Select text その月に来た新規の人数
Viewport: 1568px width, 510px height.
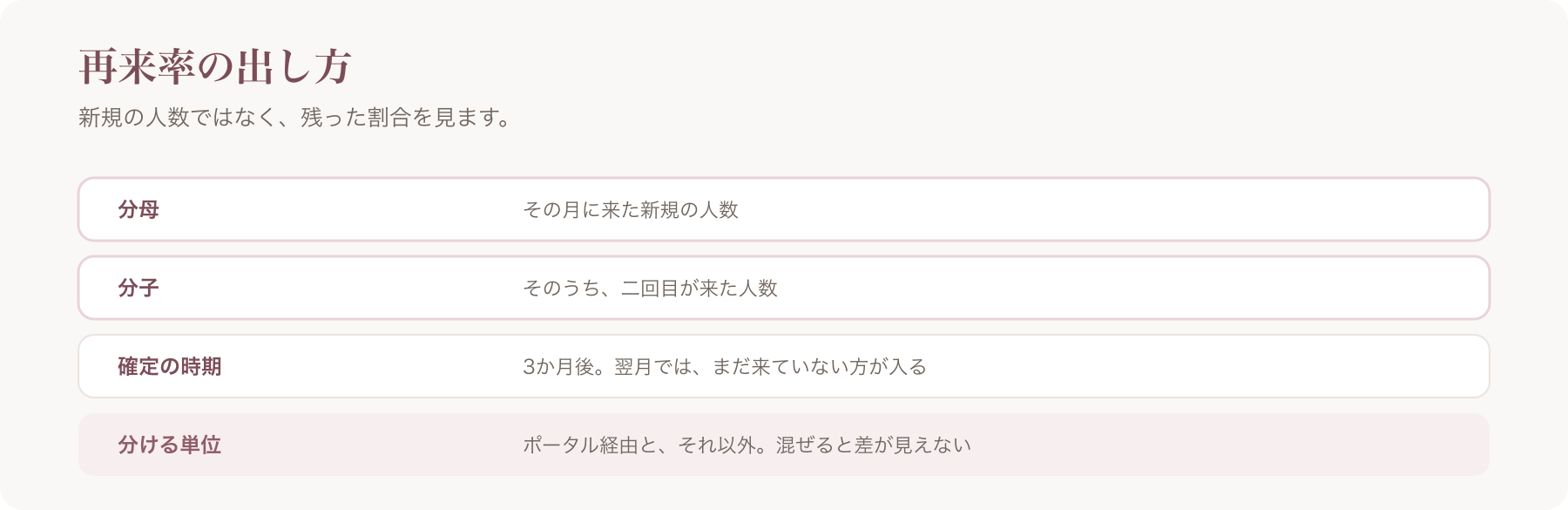tap(631, 209)
